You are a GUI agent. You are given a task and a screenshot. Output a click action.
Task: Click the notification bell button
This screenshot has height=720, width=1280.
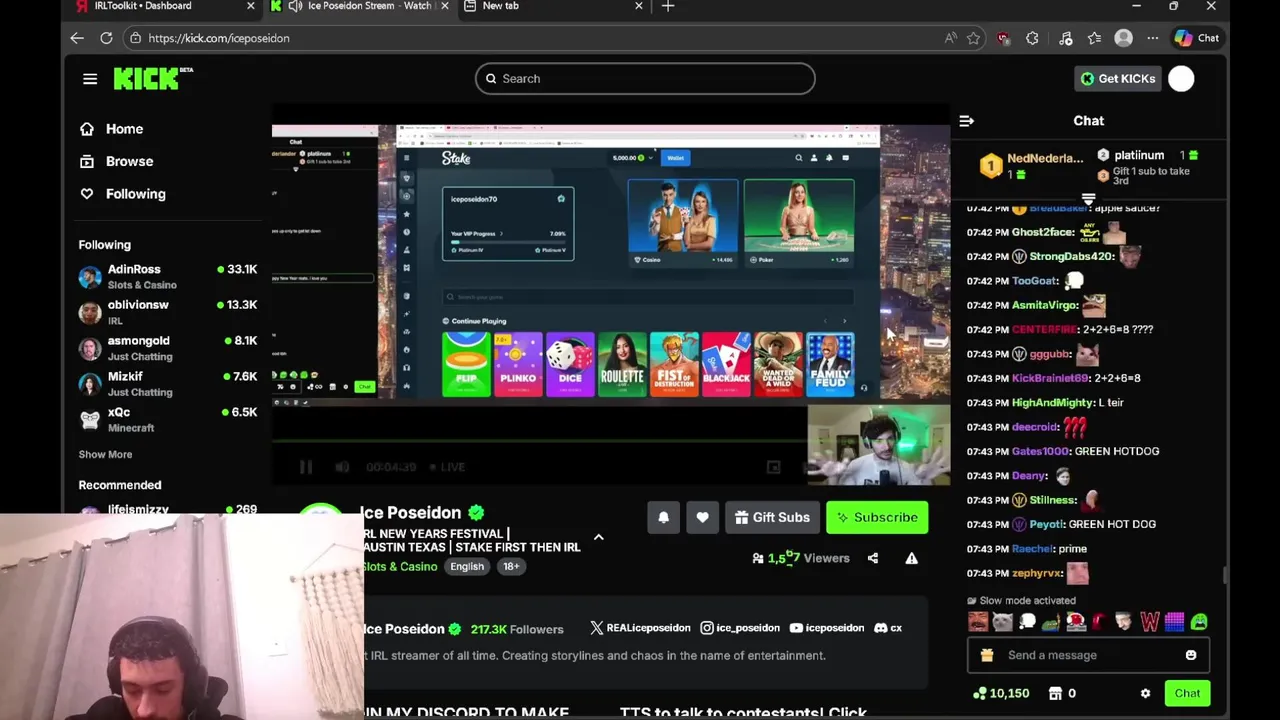click(663, 517)
